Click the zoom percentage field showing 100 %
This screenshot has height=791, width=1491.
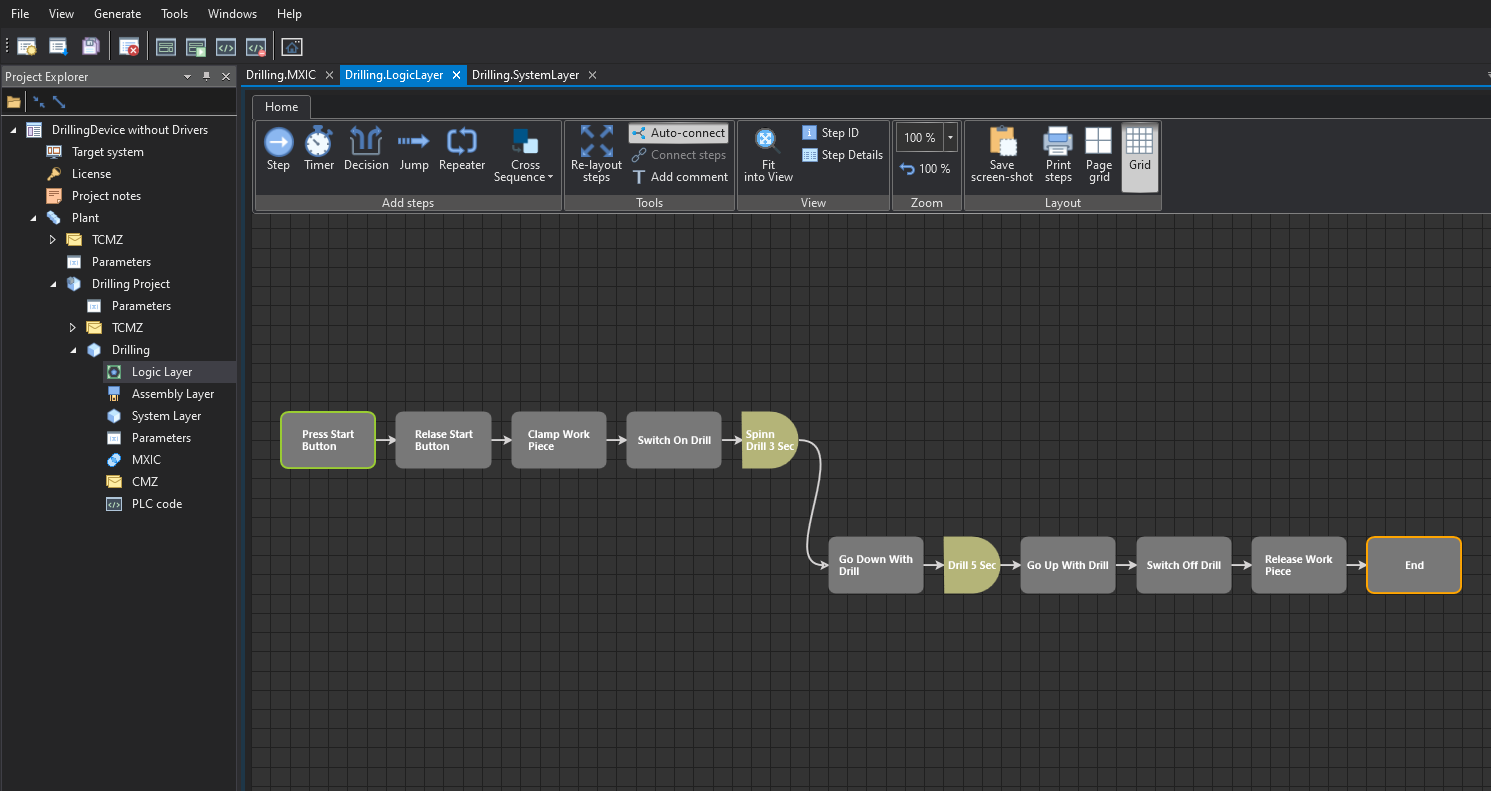tap(920, 137)
